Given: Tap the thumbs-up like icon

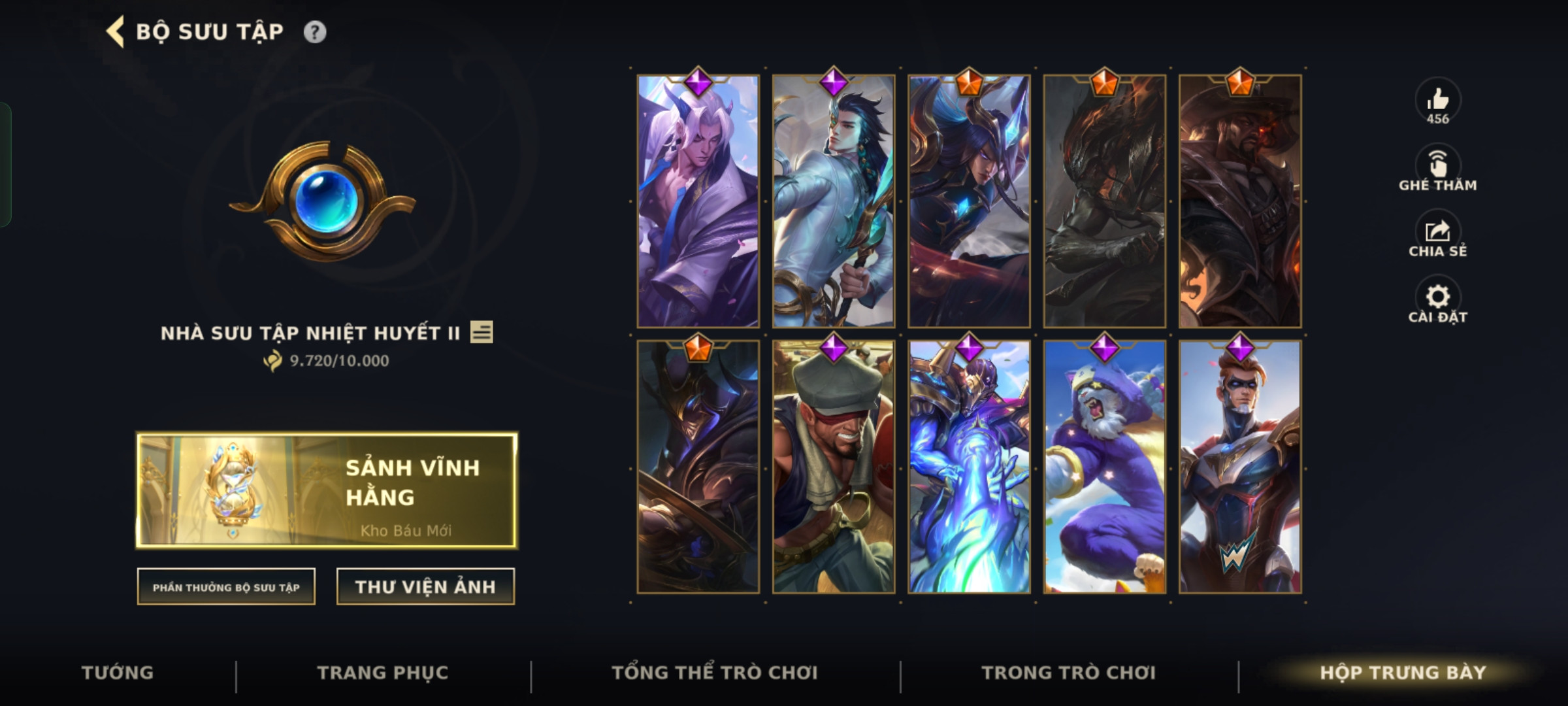Looking at the screenshot, I should click(1437, 100).
